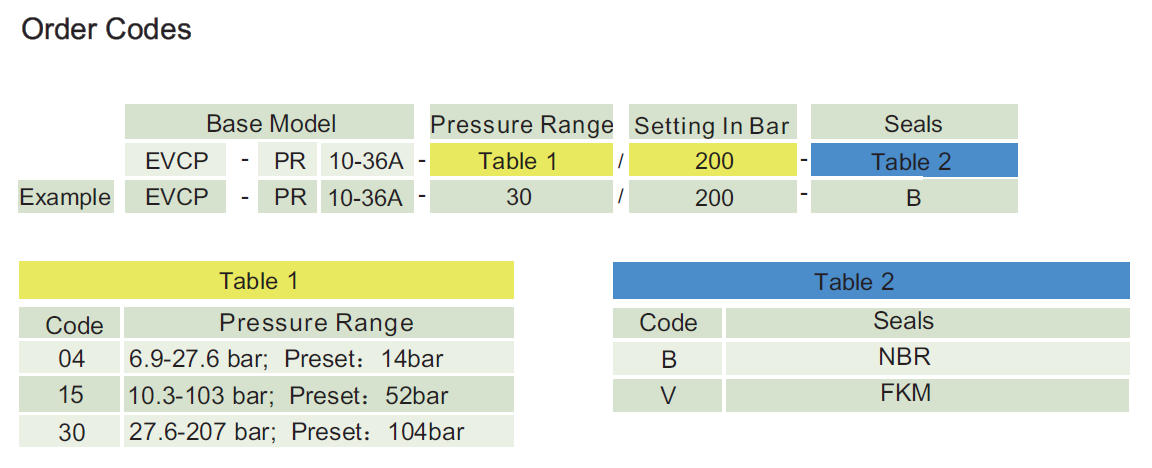Image resolution: width=1152 pixels, height=468 pixels.
Task: Click code V in Table 2
Action: point(669,396)
